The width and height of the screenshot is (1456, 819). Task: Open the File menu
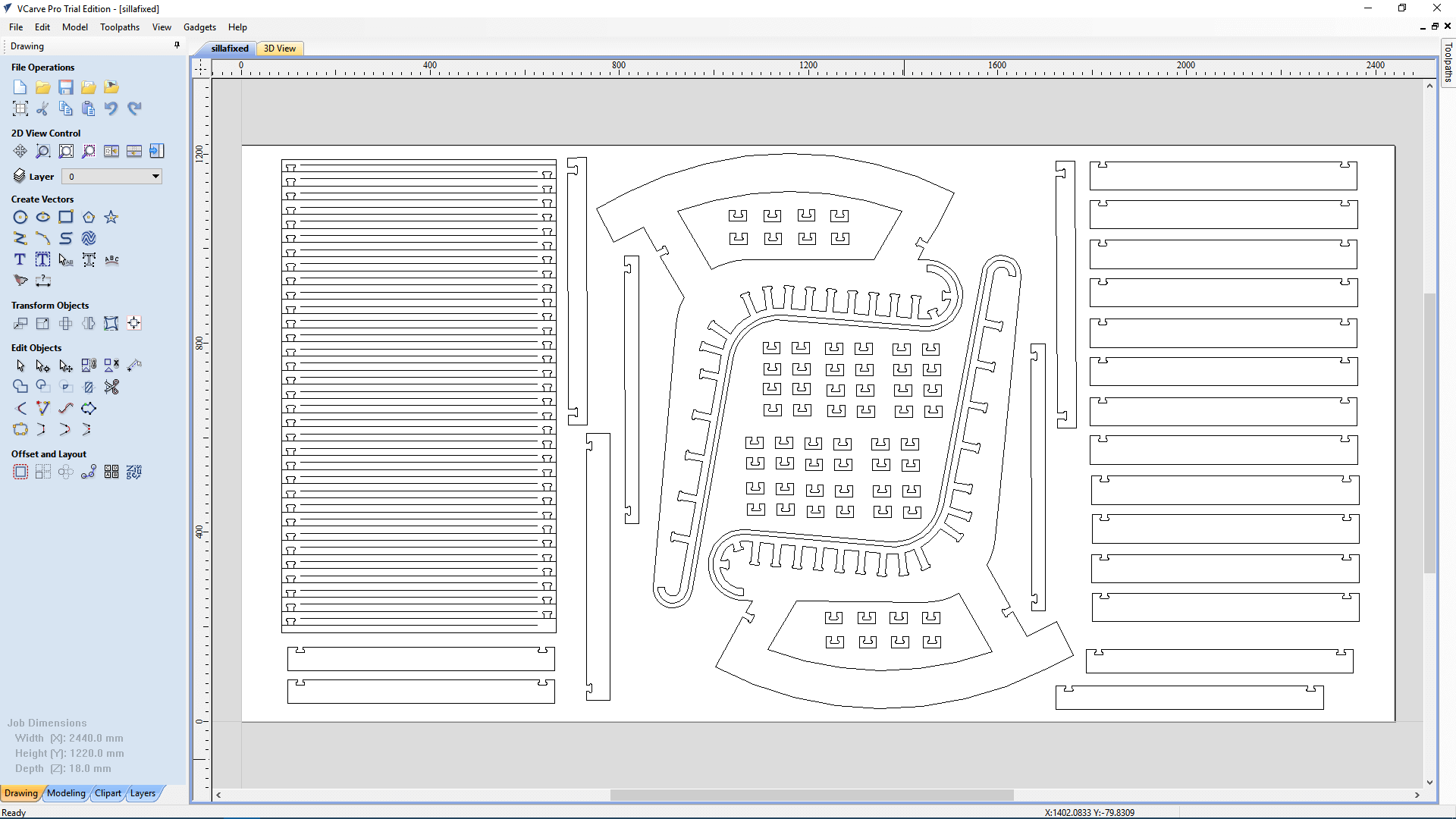click(x=16, y=27)
